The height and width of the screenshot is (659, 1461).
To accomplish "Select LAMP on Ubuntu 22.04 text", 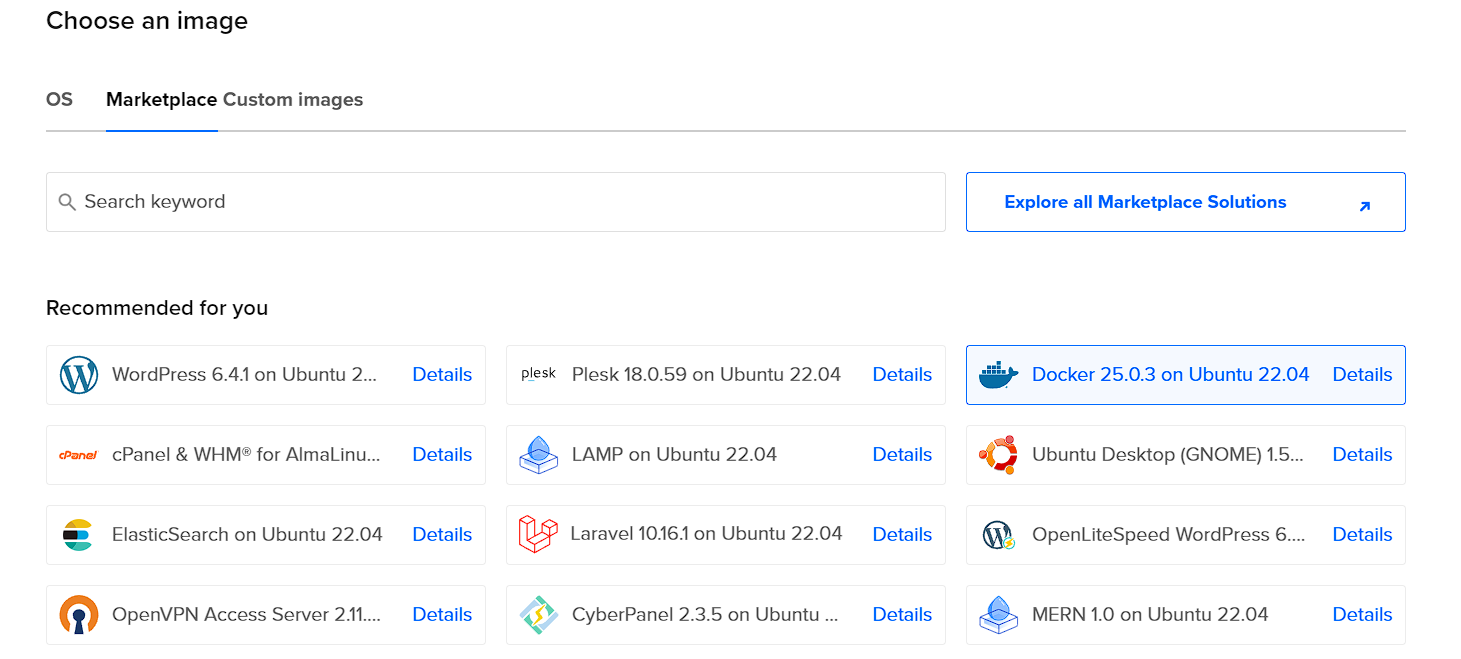I will coord(674,455).
